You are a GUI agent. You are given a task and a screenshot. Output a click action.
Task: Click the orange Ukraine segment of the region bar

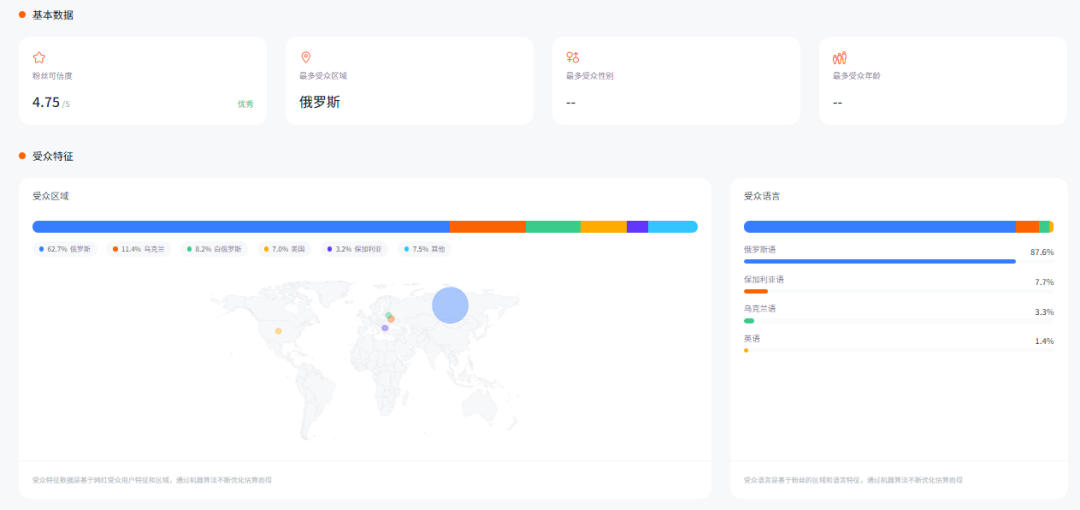pos(488,227)
